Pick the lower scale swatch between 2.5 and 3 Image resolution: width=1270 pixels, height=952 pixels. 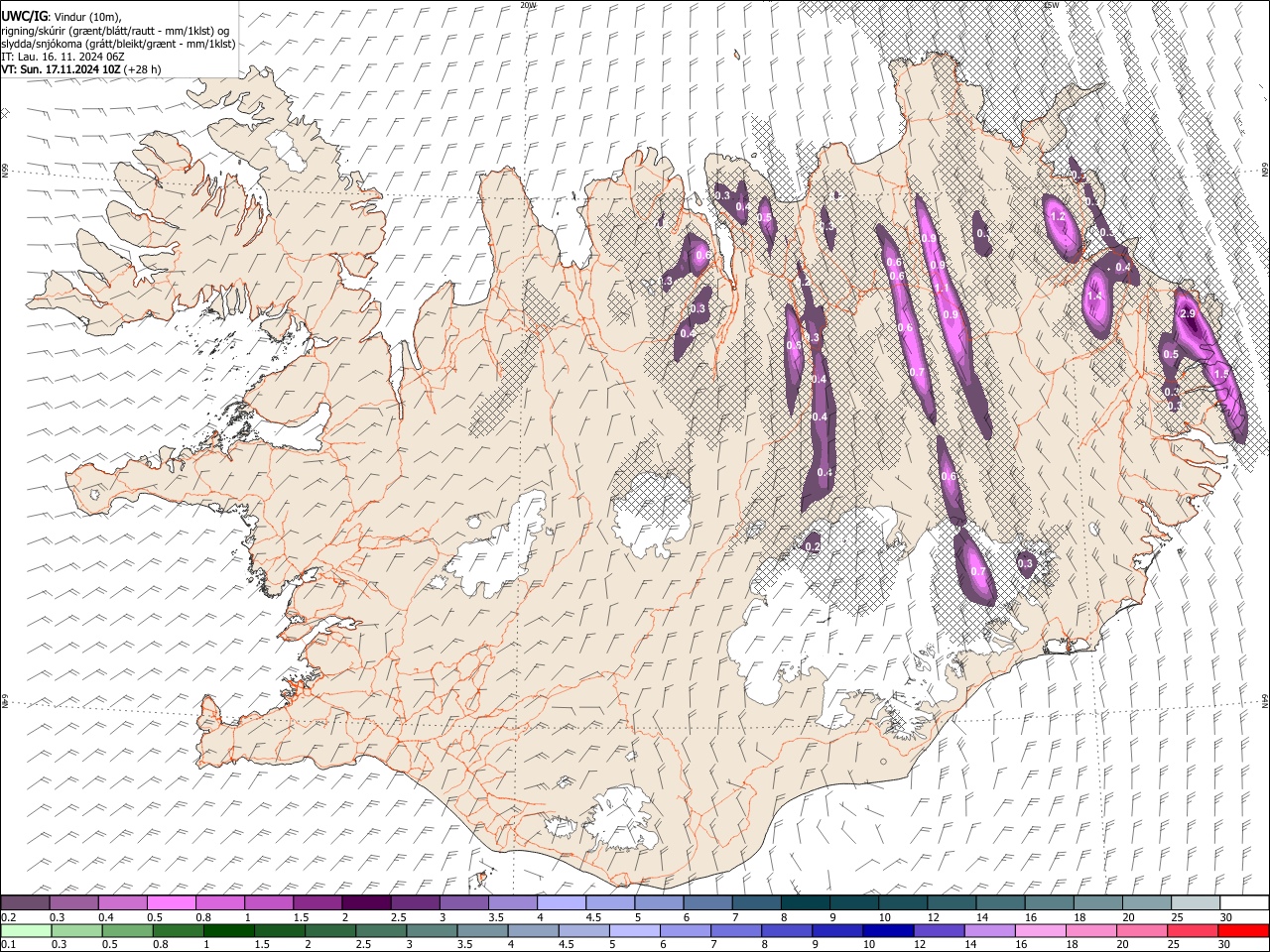coord(381,931)
